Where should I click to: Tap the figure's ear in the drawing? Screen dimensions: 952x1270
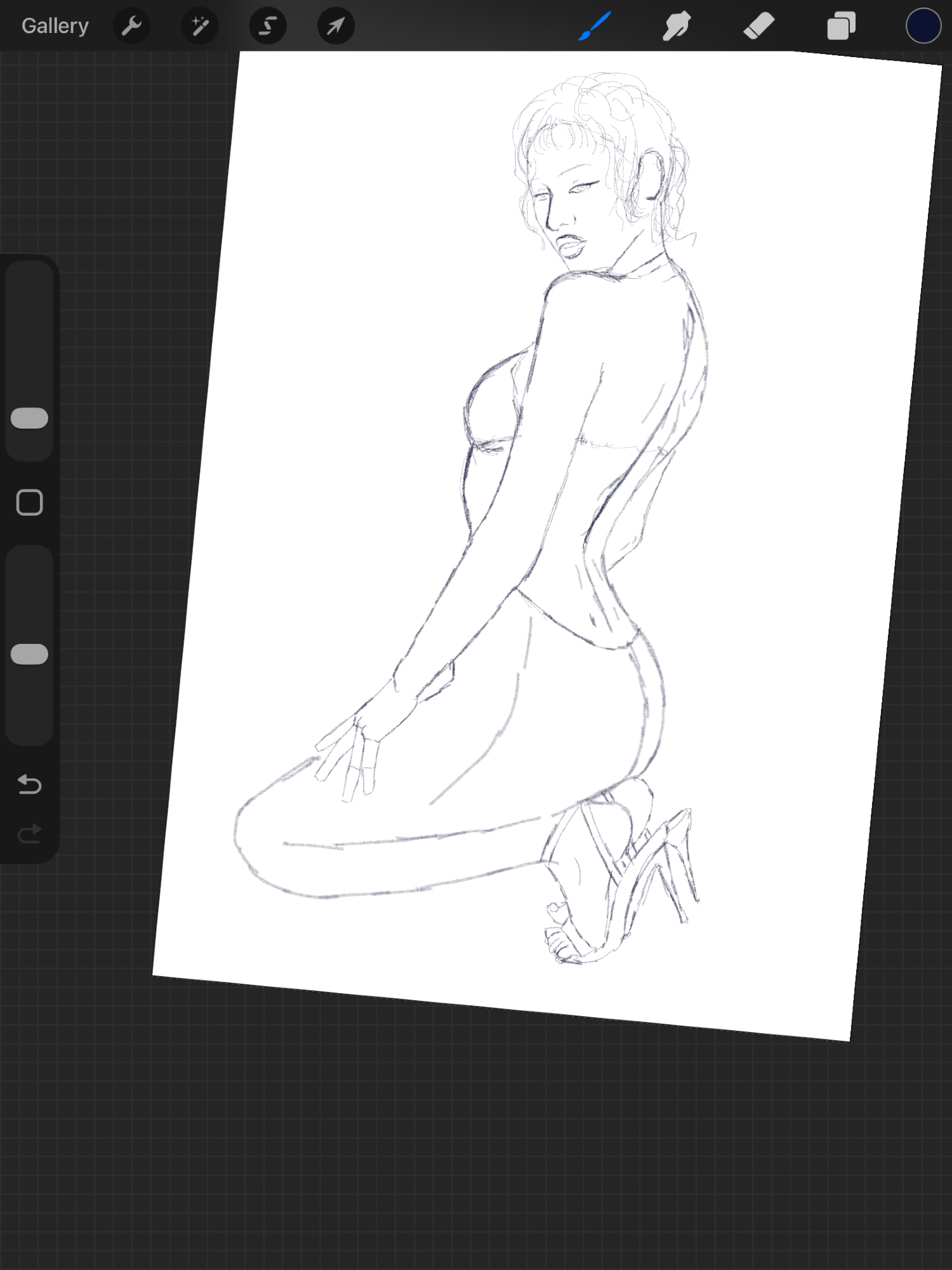[x=652, y=175]
